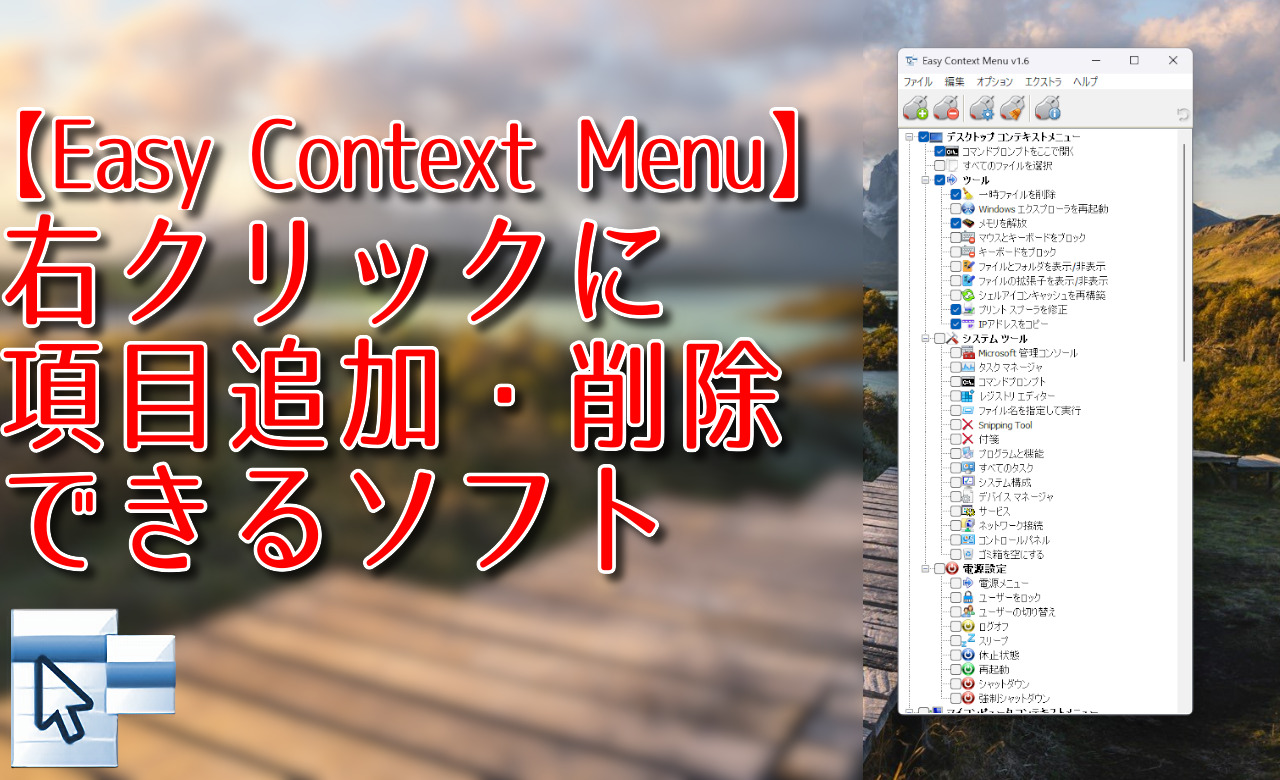Image resolution: width=1280 pixels, height=780 pixels.
Task: Collapse the システム ツール branch
Action: (x=926, y=338)
